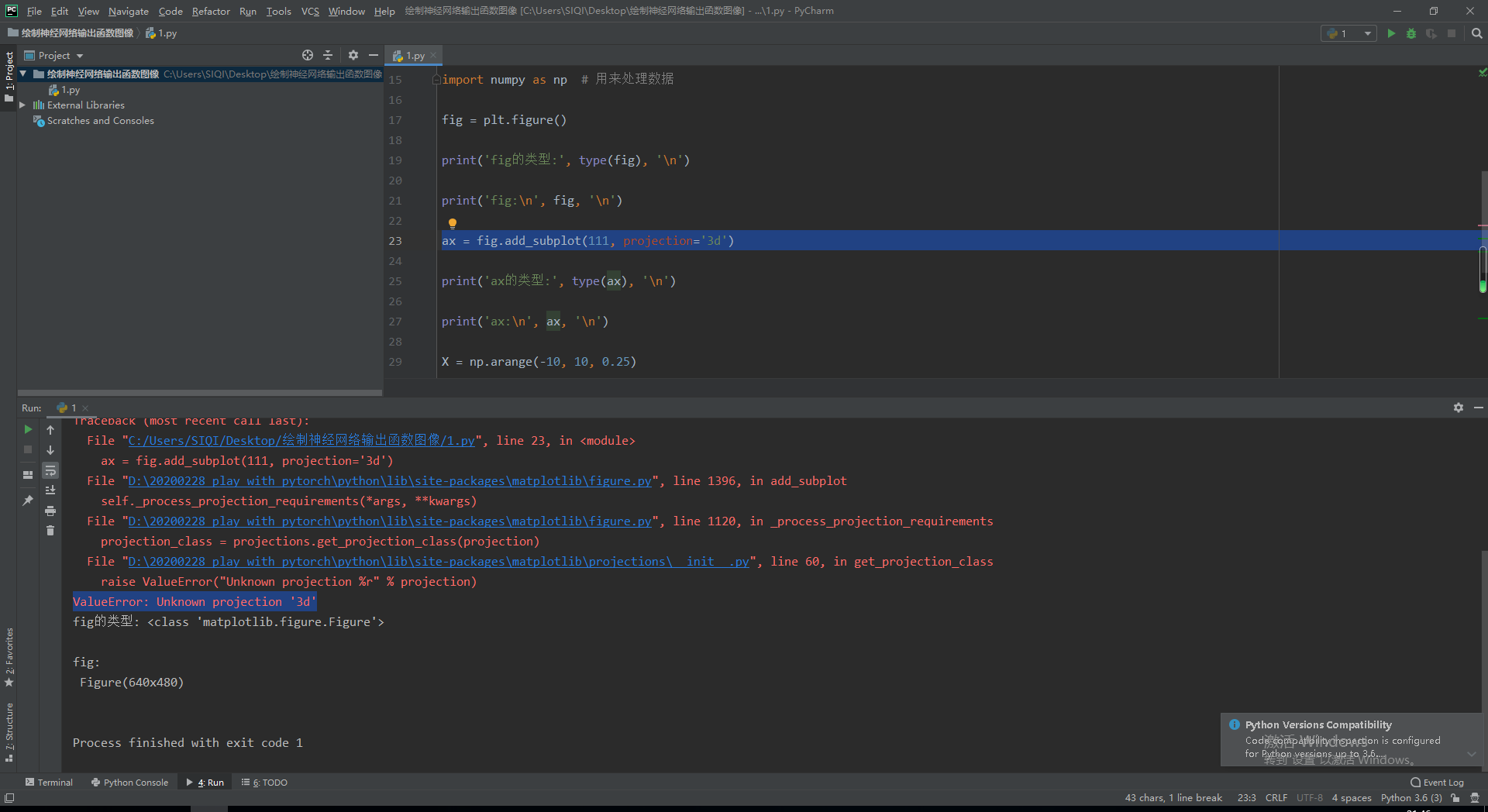Start debugging with the Debug bug icon
1488x812 pixels.
click(x=1411, y=33)
